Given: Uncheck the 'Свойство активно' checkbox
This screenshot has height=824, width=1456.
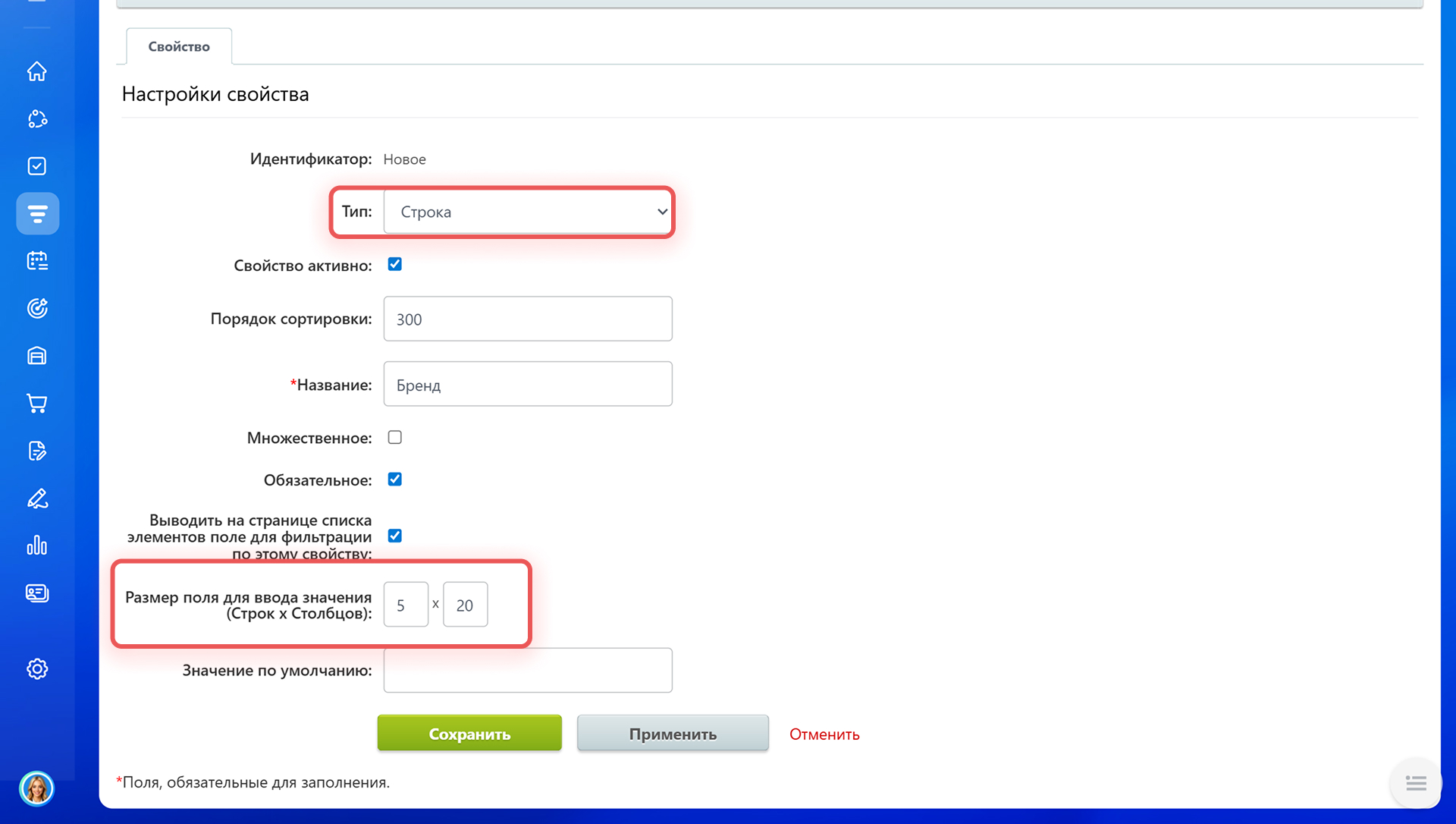Looking at the screenshot, I should pyautogui.click(x=394, y=264).
